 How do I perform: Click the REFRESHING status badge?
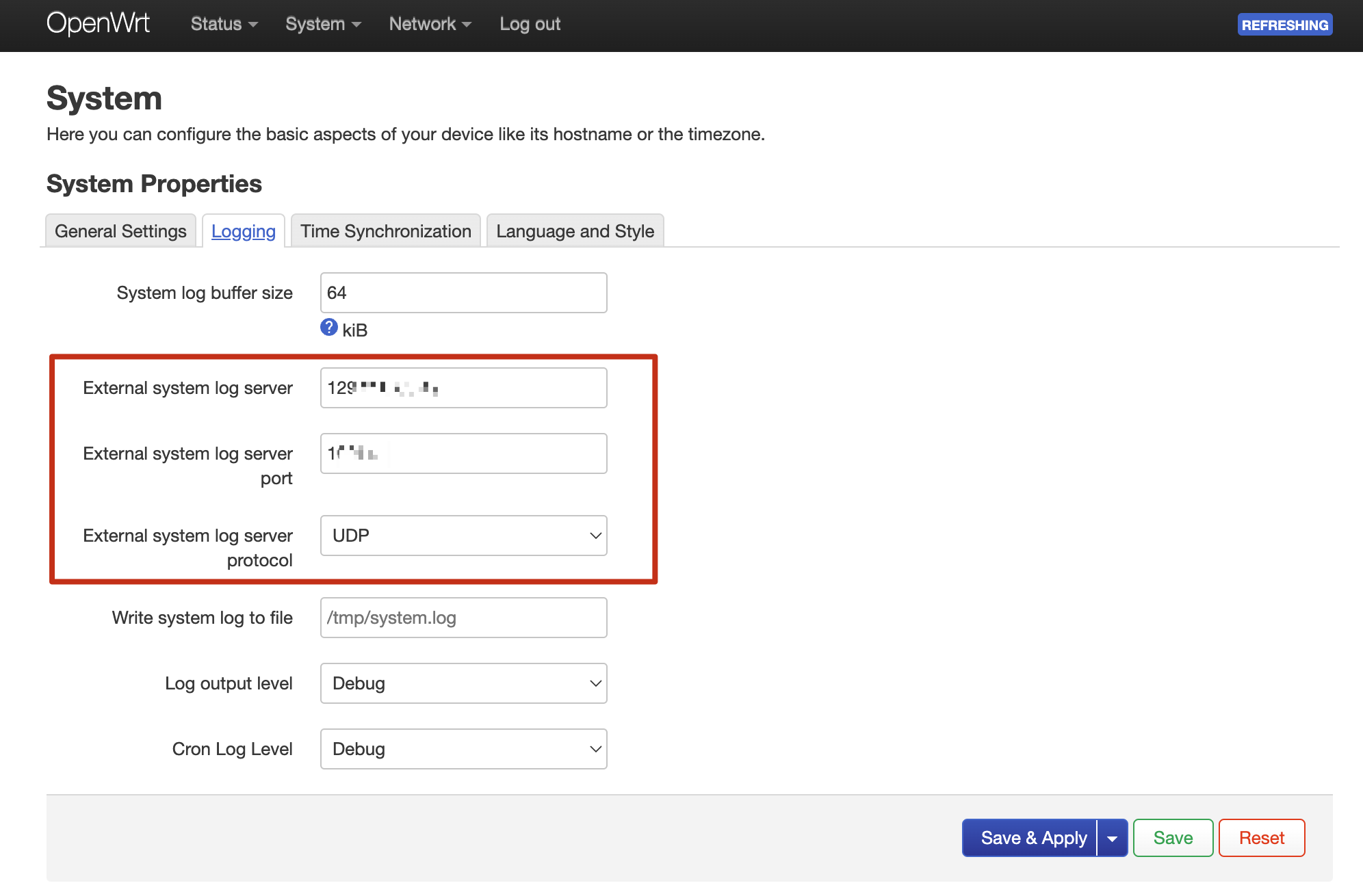(1284, 25)
